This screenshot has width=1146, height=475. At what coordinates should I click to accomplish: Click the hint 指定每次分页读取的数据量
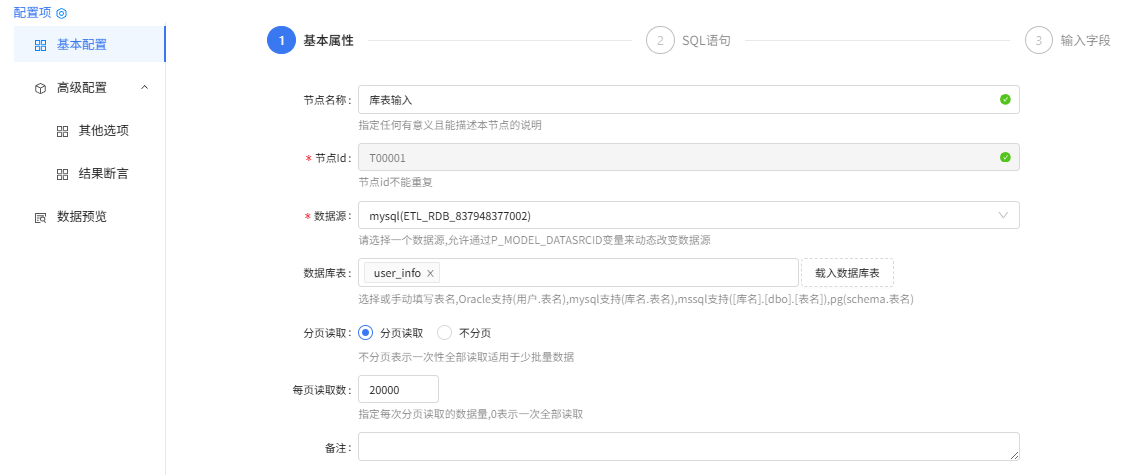click(471, 414)
